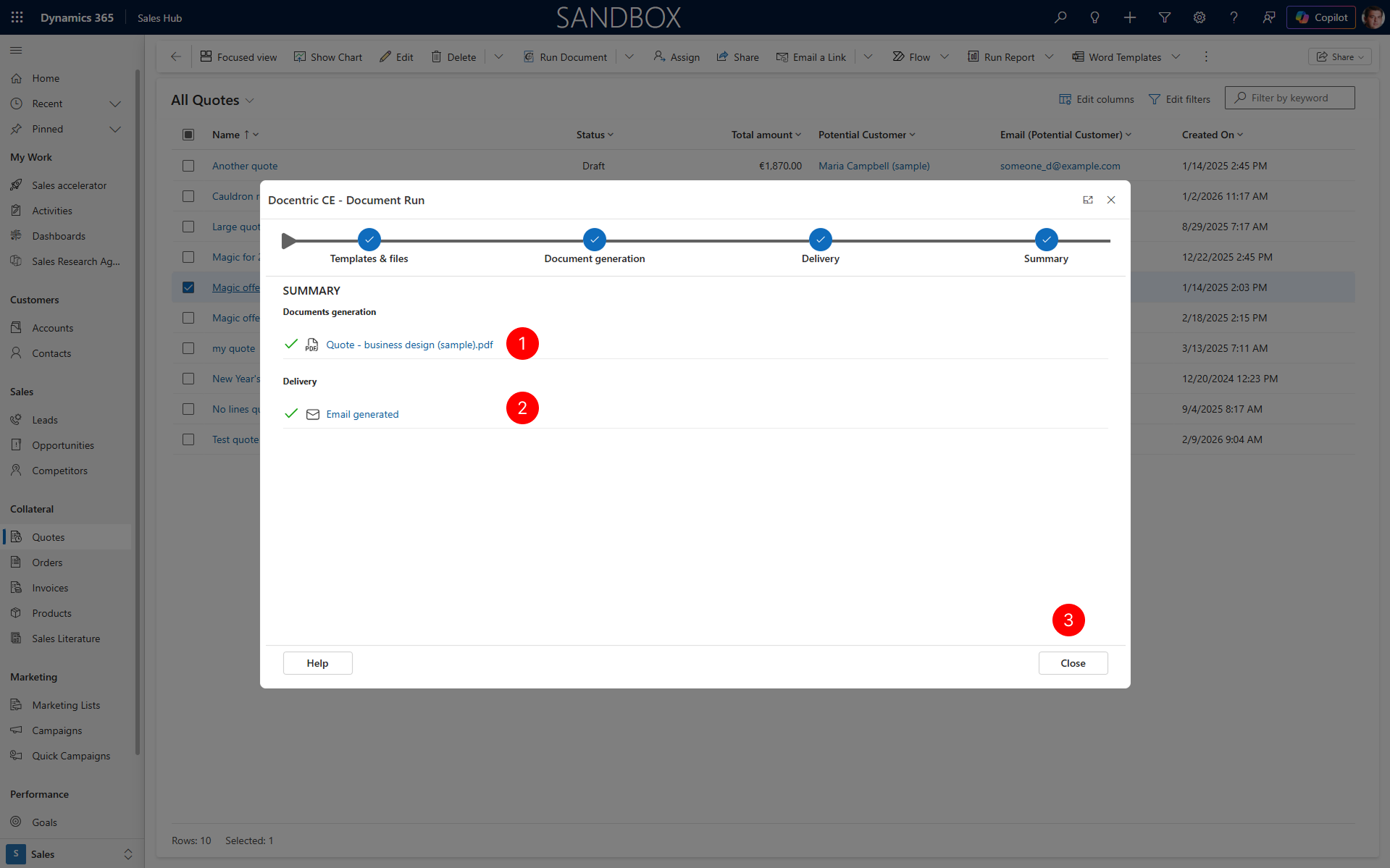Open advanced find funnel icon in the top bar
Screen dimensions: 1390x868
tap(1165, 17)
